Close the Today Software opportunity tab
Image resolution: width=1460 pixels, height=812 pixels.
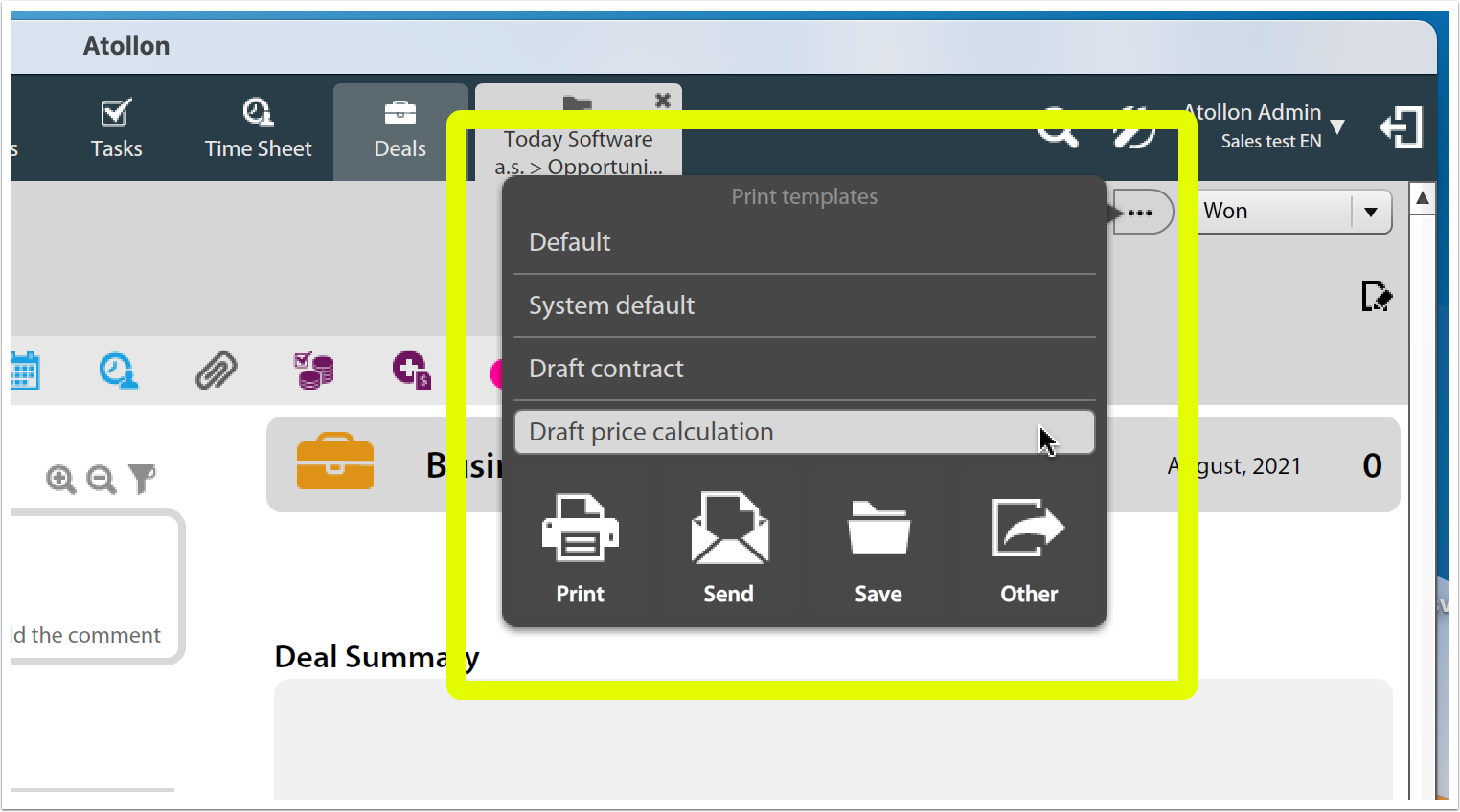[662, 101]
